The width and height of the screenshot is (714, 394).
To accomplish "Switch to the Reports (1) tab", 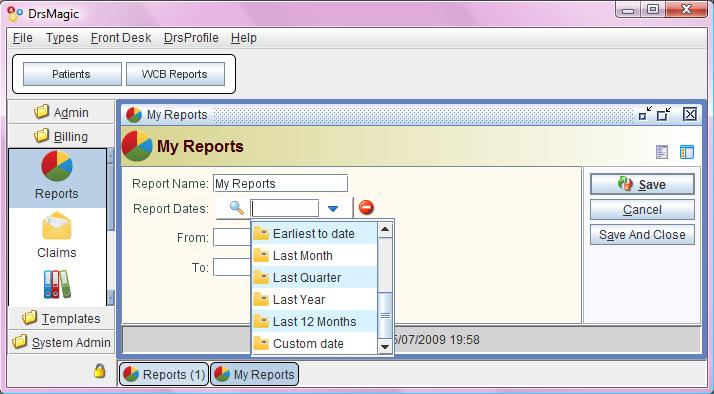I will (x=164, y=374).
